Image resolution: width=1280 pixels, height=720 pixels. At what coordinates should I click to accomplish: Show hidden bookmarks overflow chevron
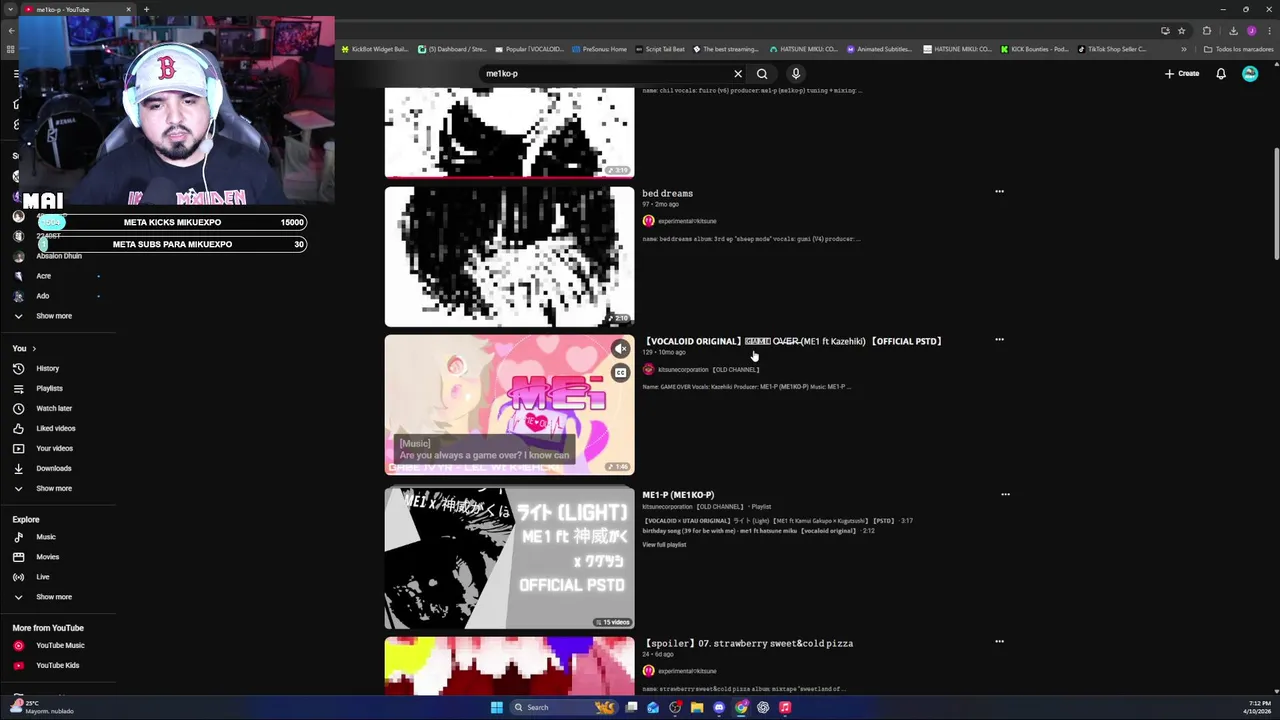click(x=1184, y=49)
